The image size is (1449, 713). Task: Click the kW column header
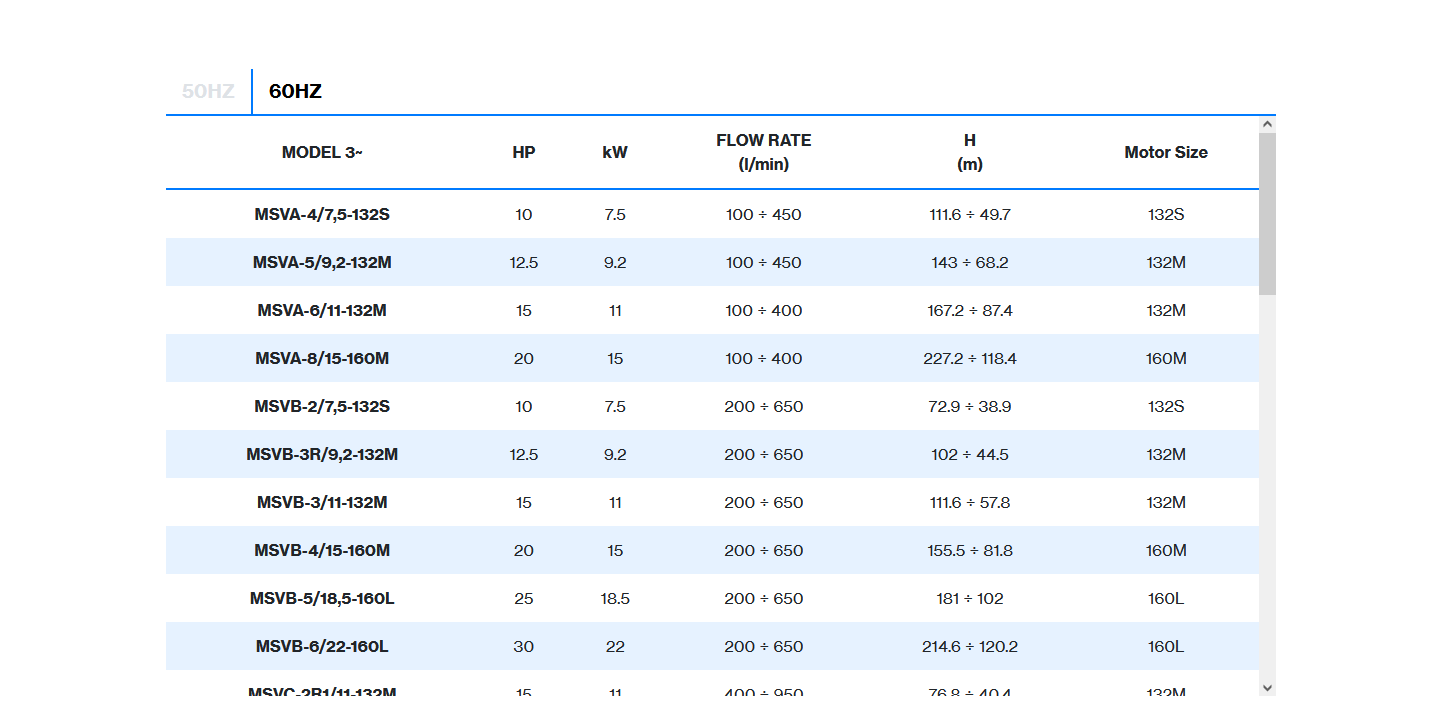(615, 152)
